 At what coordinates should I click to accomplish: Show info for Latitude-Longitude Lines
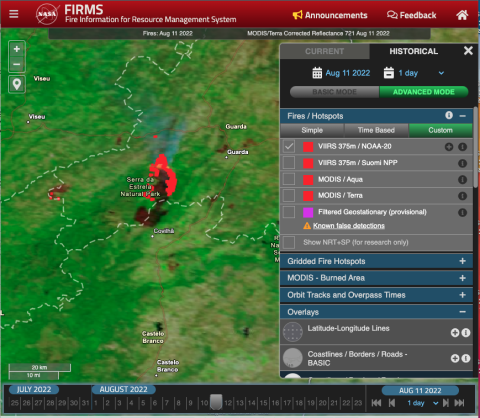pyautogui.click(x=466, y=332)
